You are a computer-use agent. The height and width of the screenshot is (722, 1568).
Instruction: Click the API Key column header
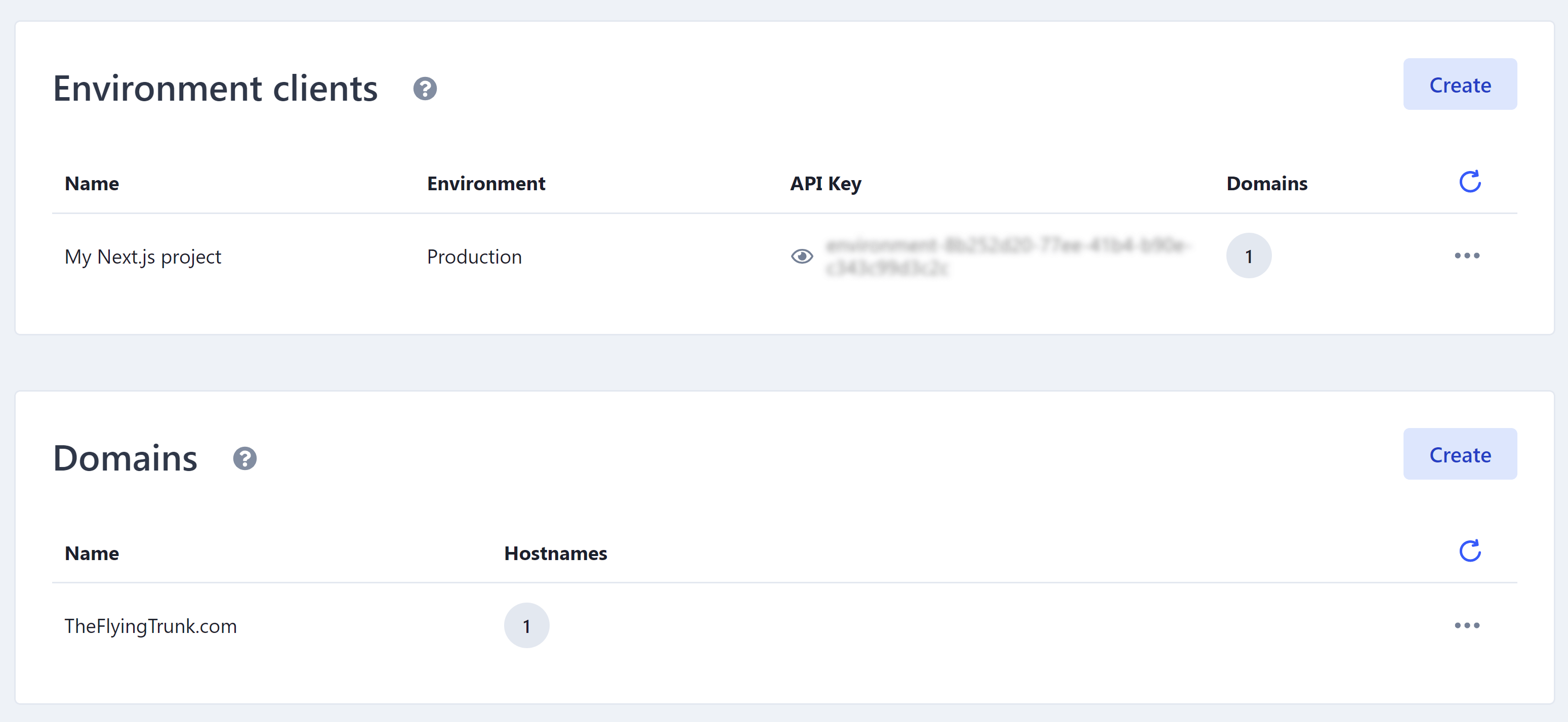click(826, 184)
